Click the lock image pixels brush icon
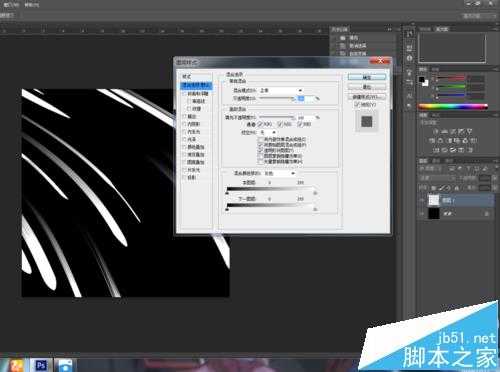 click(x=441, y=188)
